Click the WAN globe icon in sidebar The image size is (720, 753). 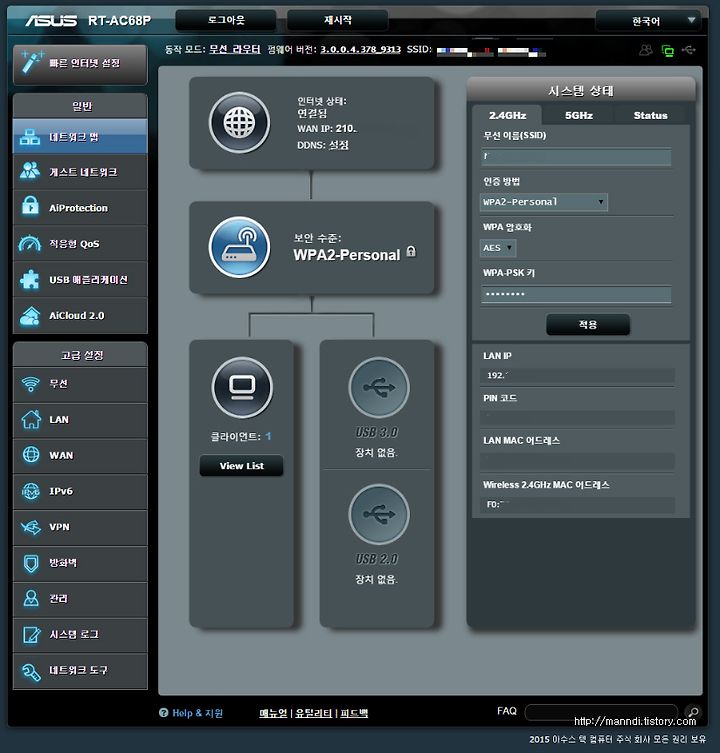click(x=31, y=454)
